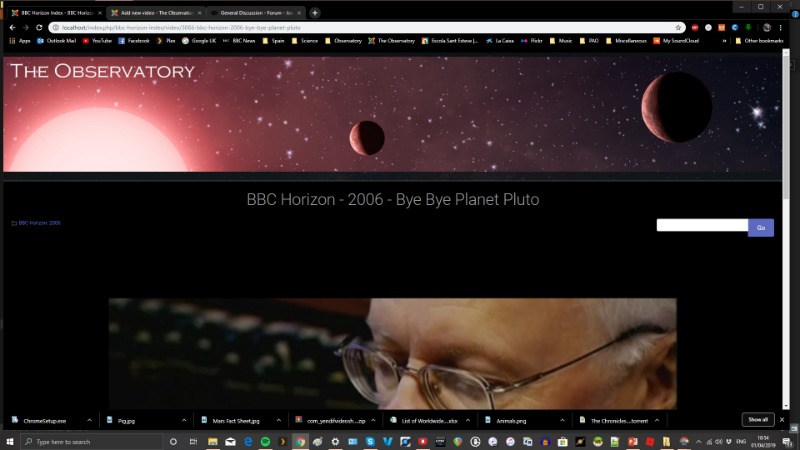
Task: Open The Observatory bookmark
Action: tap(392, 41)
